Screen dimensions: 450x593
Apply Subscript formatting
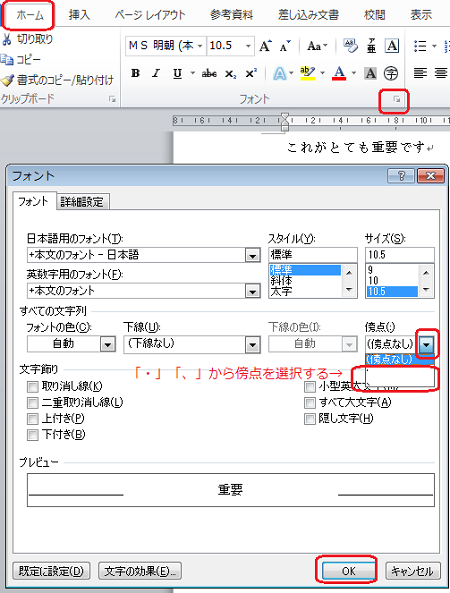pos(230,73)
